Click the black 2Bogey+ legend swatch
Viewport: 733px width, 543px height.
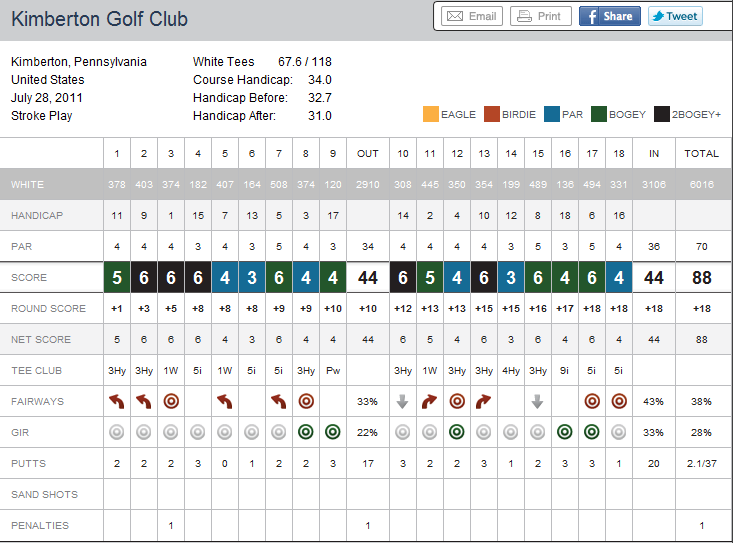click(661, 114)
